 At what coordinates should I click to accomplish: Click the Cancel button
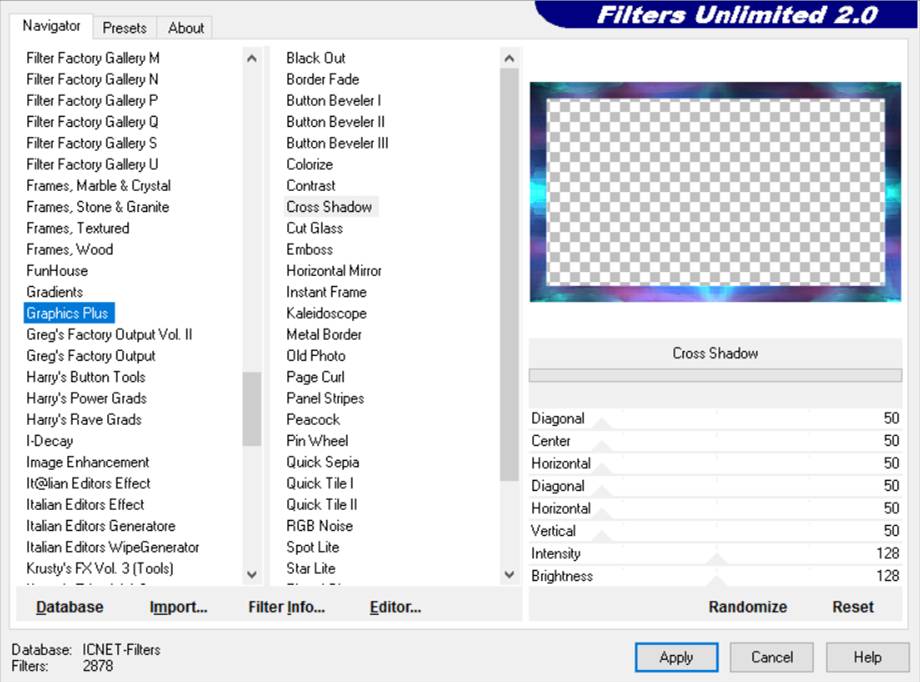[772, 657]
